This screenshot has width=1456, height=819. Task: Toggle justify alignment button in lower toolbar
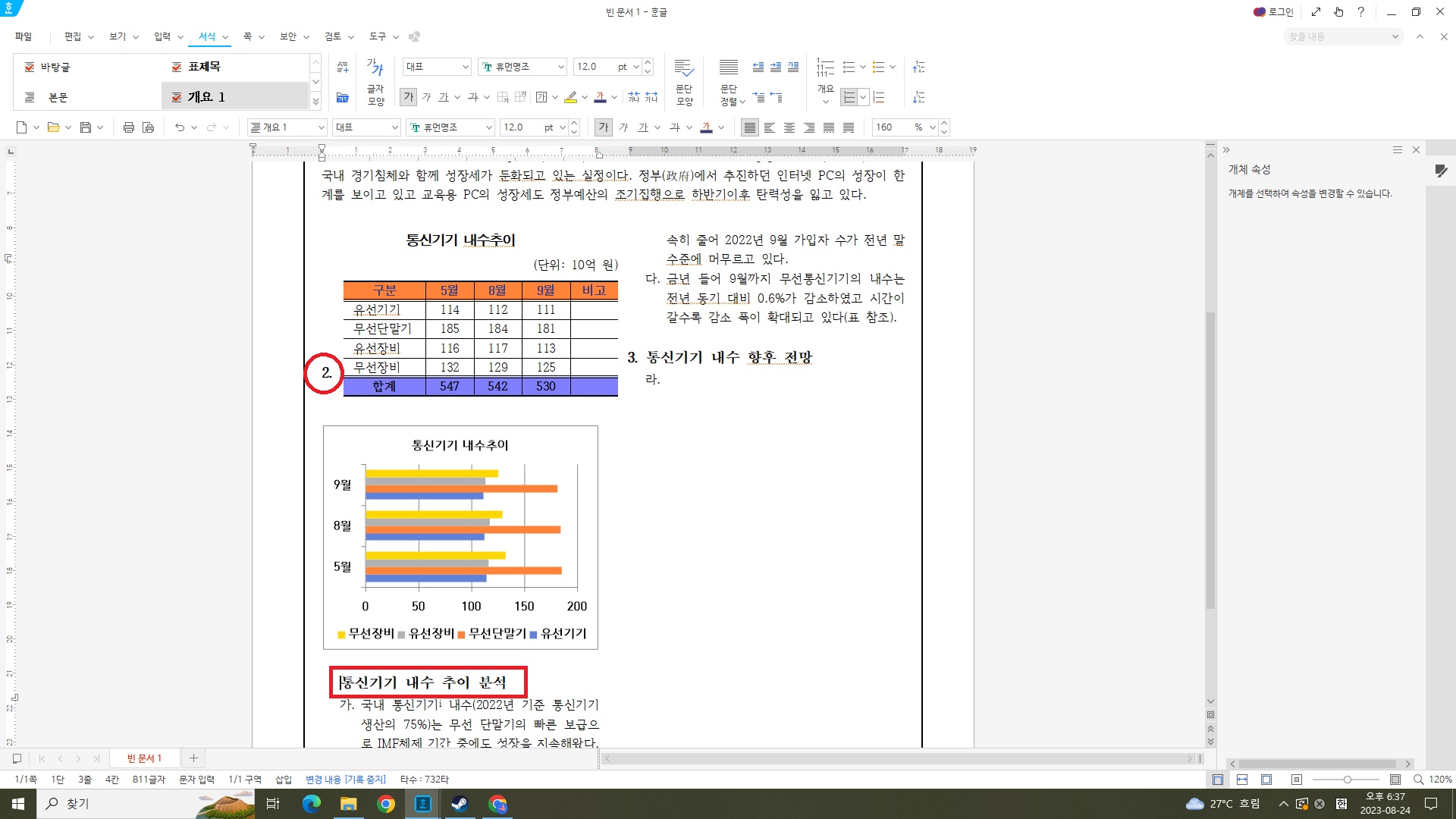[749, 127]
